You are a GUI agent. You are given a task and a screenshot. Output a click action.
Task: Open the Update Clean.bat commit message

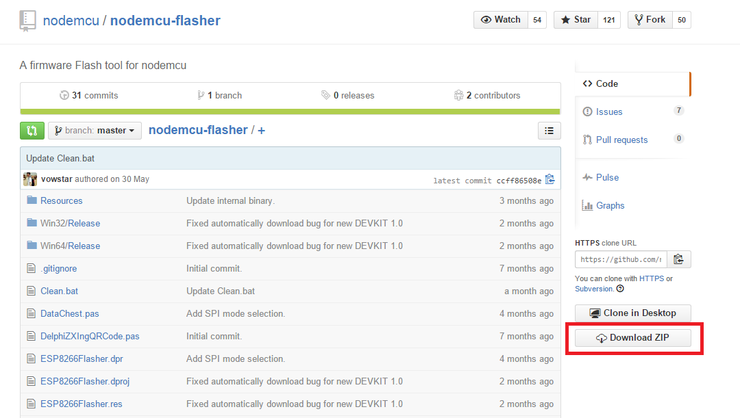click(60, 159)
